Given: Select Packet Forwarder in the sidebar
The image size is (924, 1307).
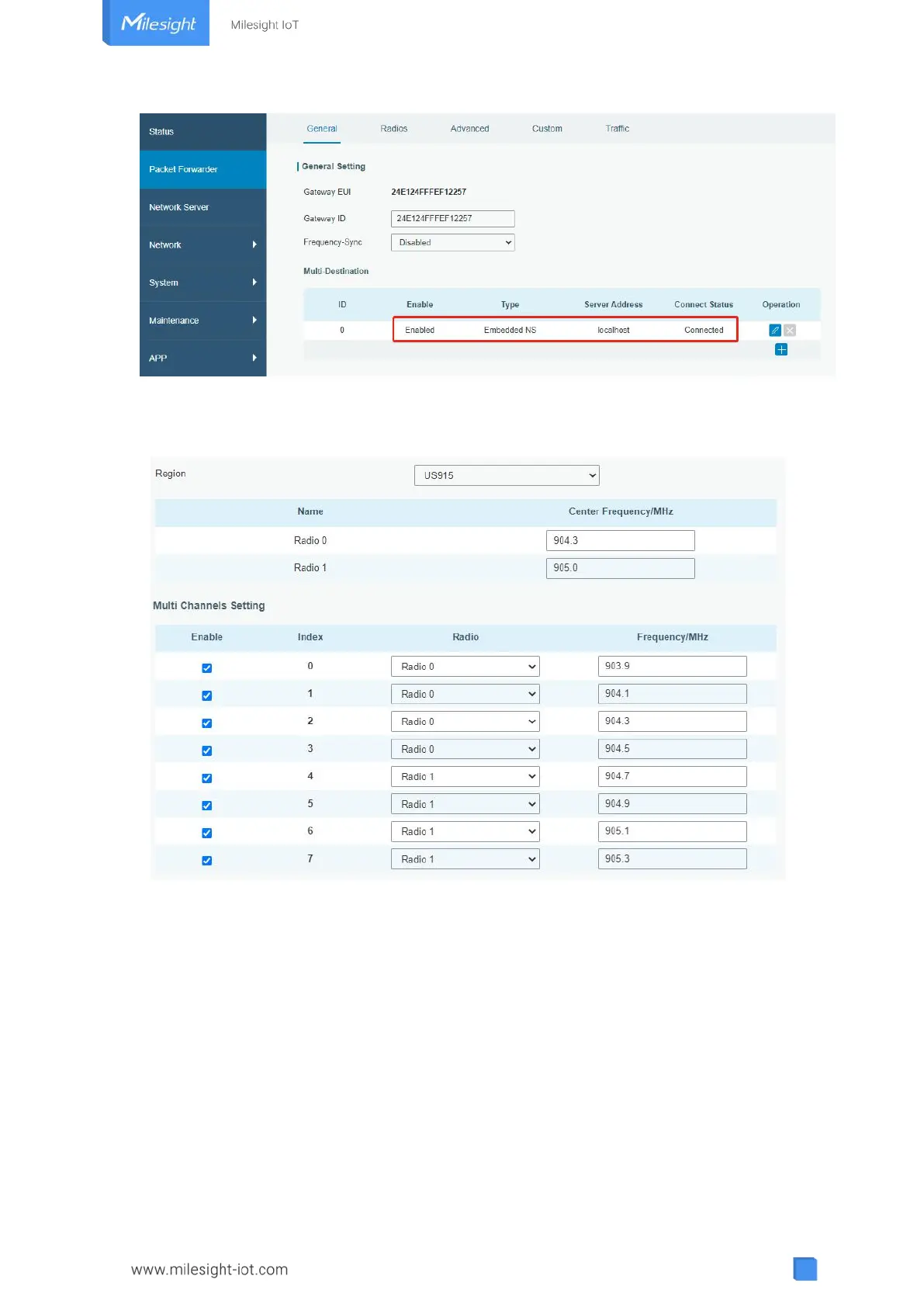Looking at the screenshot, I should 202,169.
